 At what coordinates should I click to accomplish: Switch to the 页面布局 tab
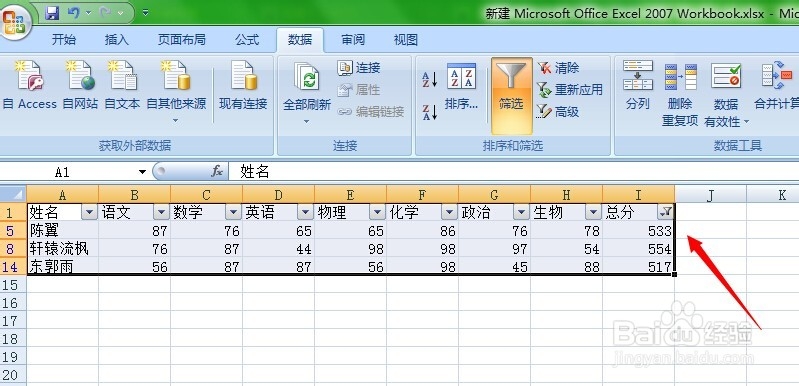coord(181,40)
